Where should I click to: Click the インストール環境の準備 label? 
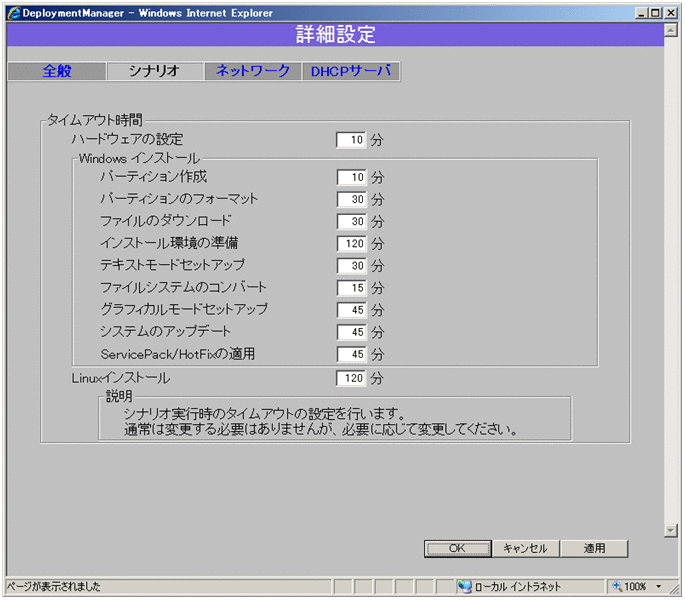click(169, 243)
